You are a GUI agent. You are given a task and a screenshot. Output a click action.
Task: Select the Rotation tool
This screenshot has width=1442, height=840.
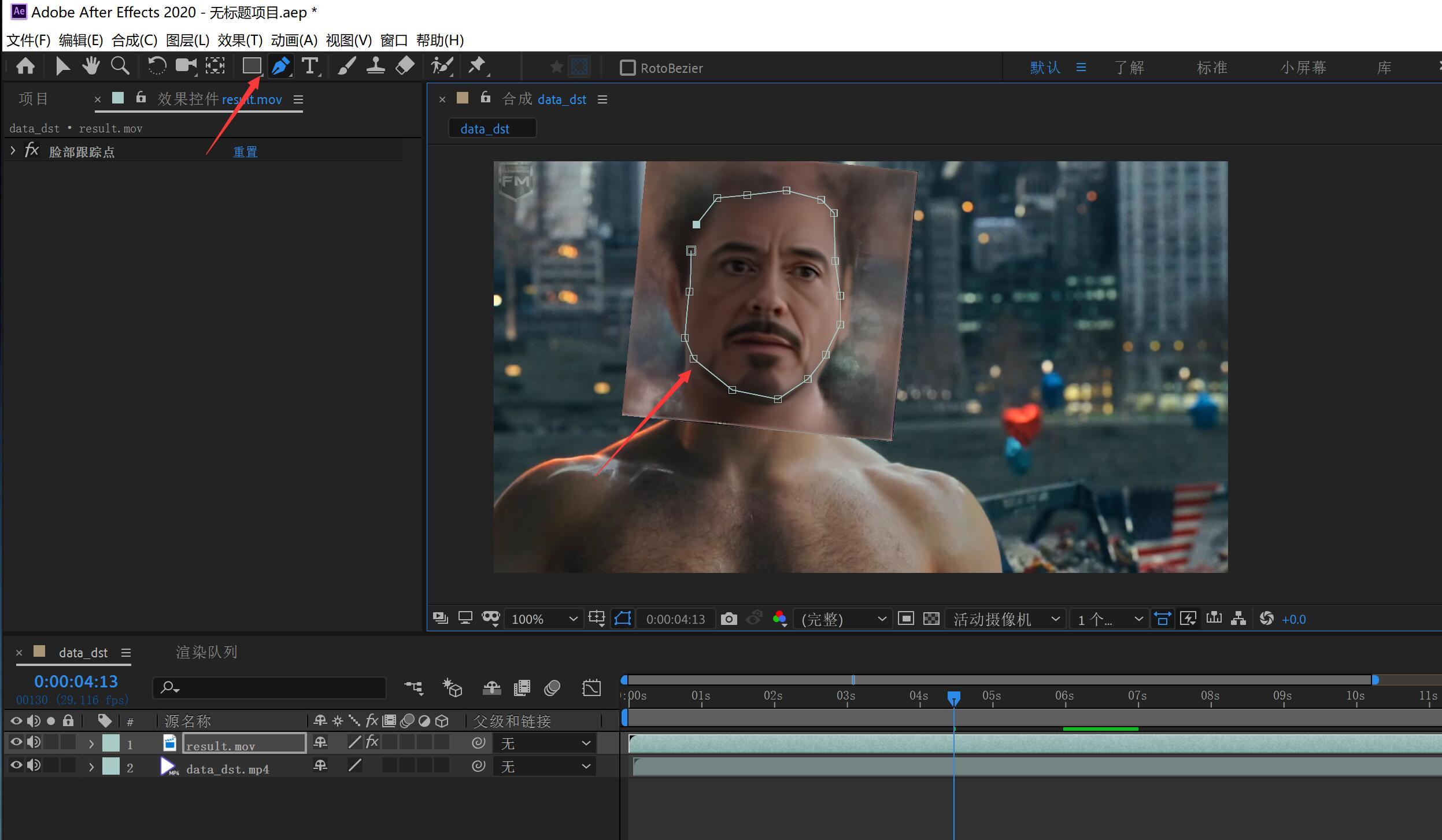click(x=157, y=66)
